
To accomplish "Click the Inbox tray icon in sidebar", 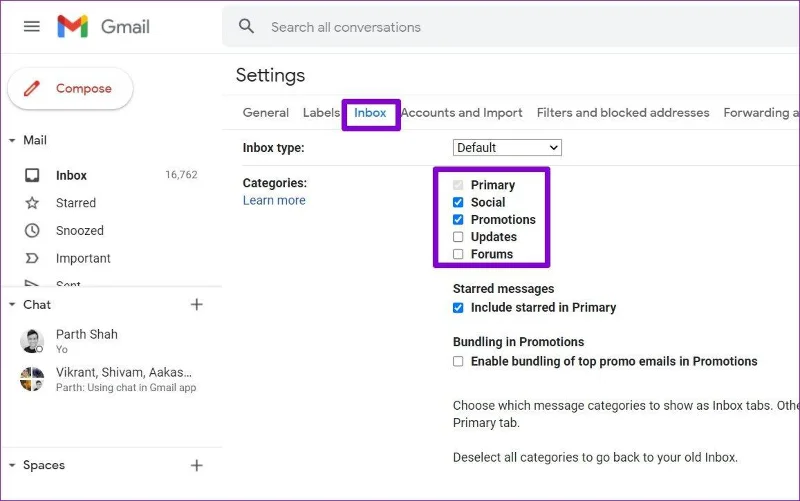I will point(32,176).
